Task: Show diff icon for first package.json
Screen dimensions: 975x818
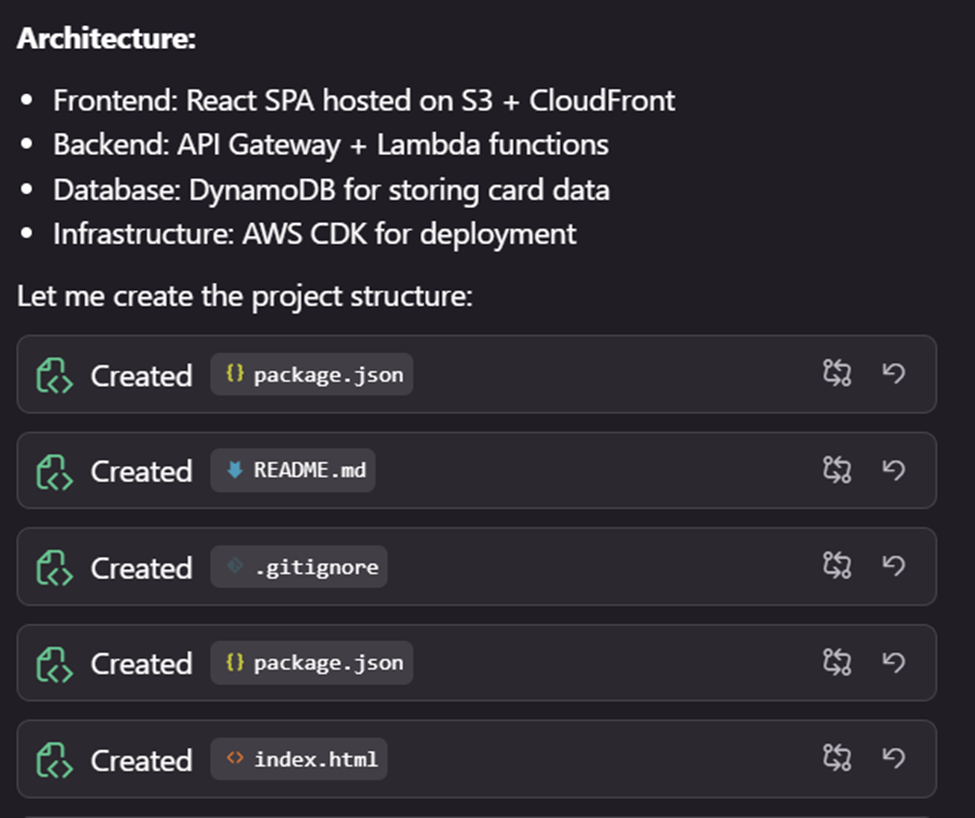Action: 836,374
